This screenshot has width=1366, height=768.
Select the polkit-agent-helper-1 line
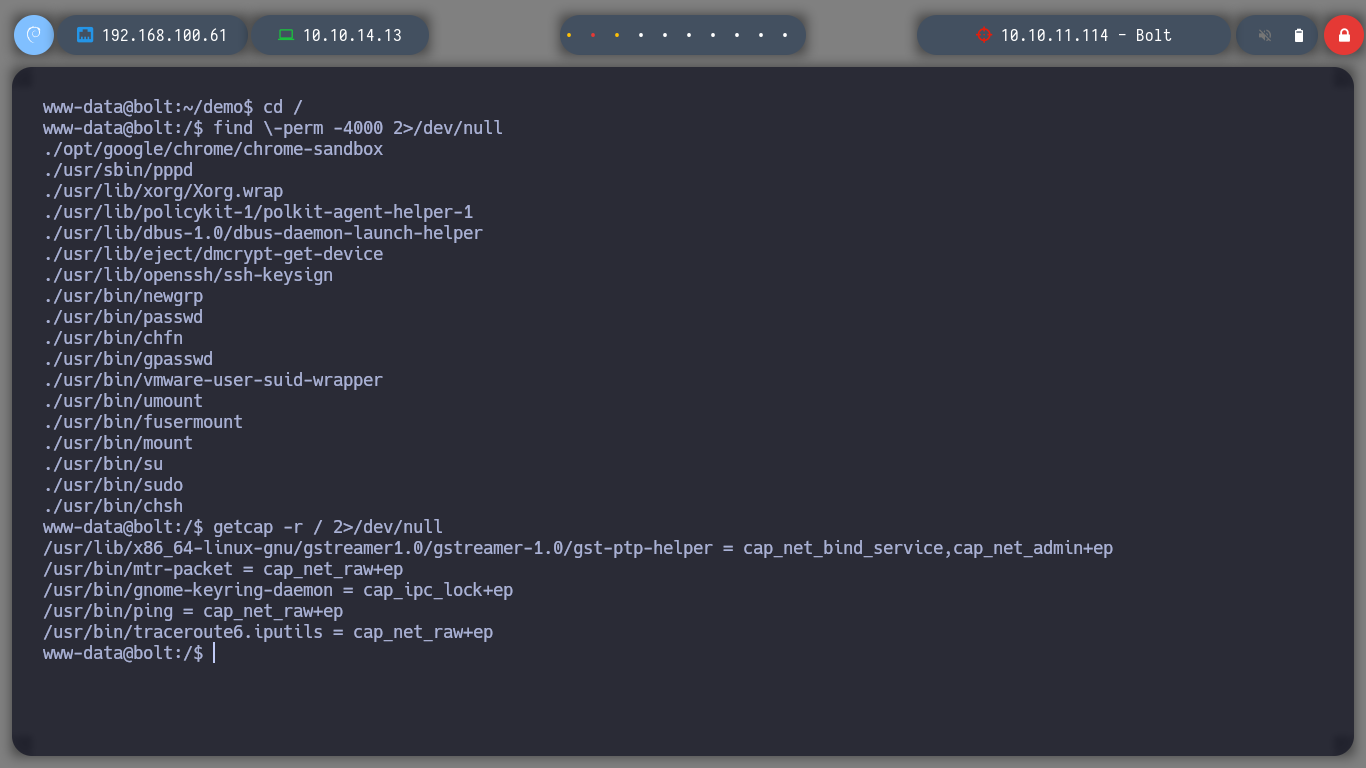[258, 212]
